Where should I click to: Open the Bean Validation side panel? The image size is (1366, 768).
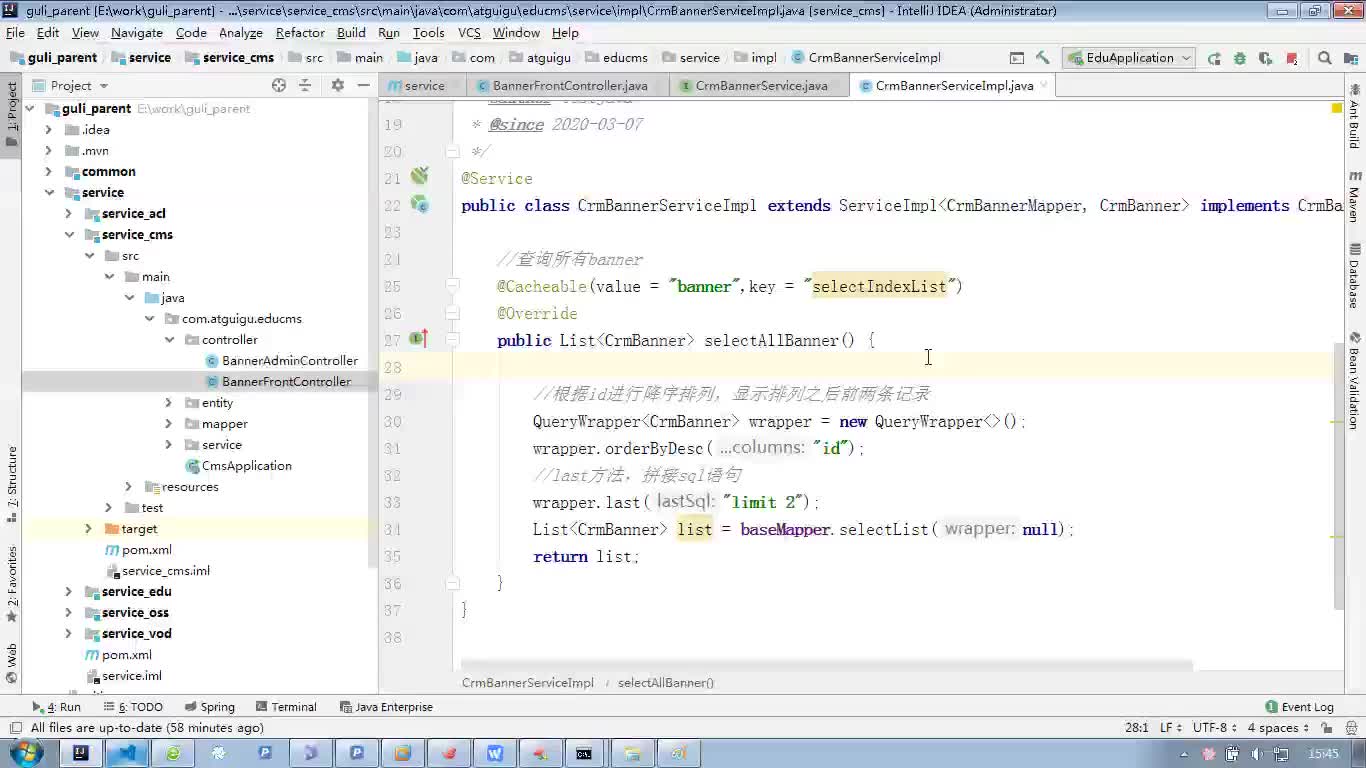tap(1354, 380)
